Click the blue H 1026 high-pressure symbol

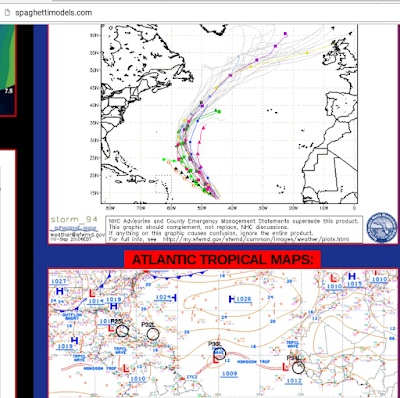pyautogui.click(x=232, y=299)
